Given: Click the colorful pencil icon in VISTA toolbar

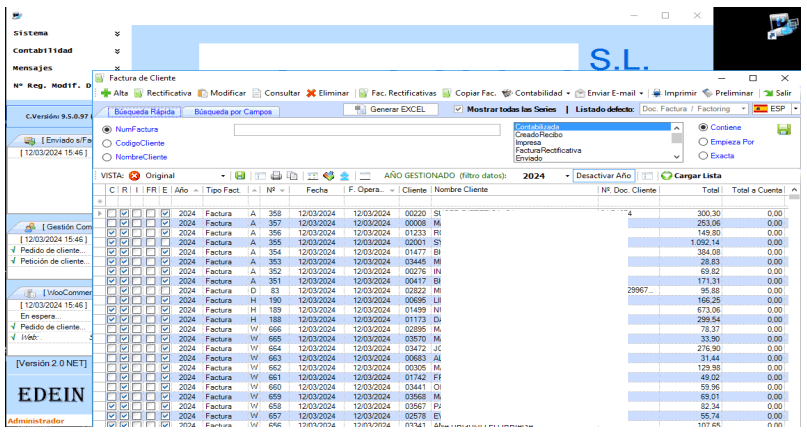Looking at the screenshot, I should pyautogui.click(x=328, y=176).
